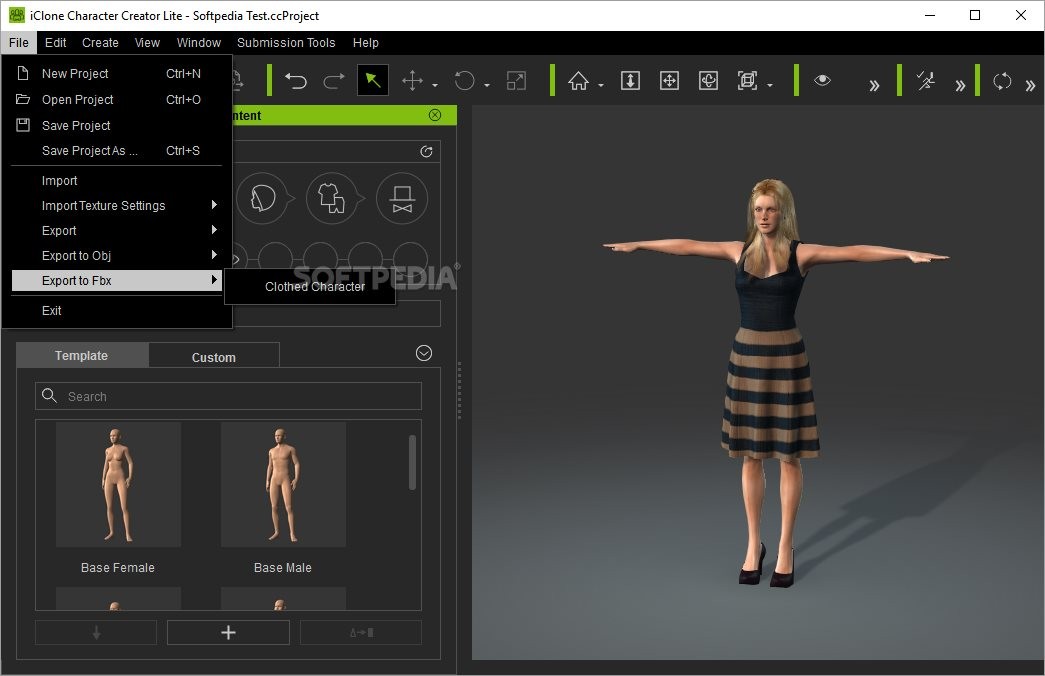The height and width of the screenshot is (676, 1045).
Task: Click the plus add button below templates
Action: coord(228,632)
